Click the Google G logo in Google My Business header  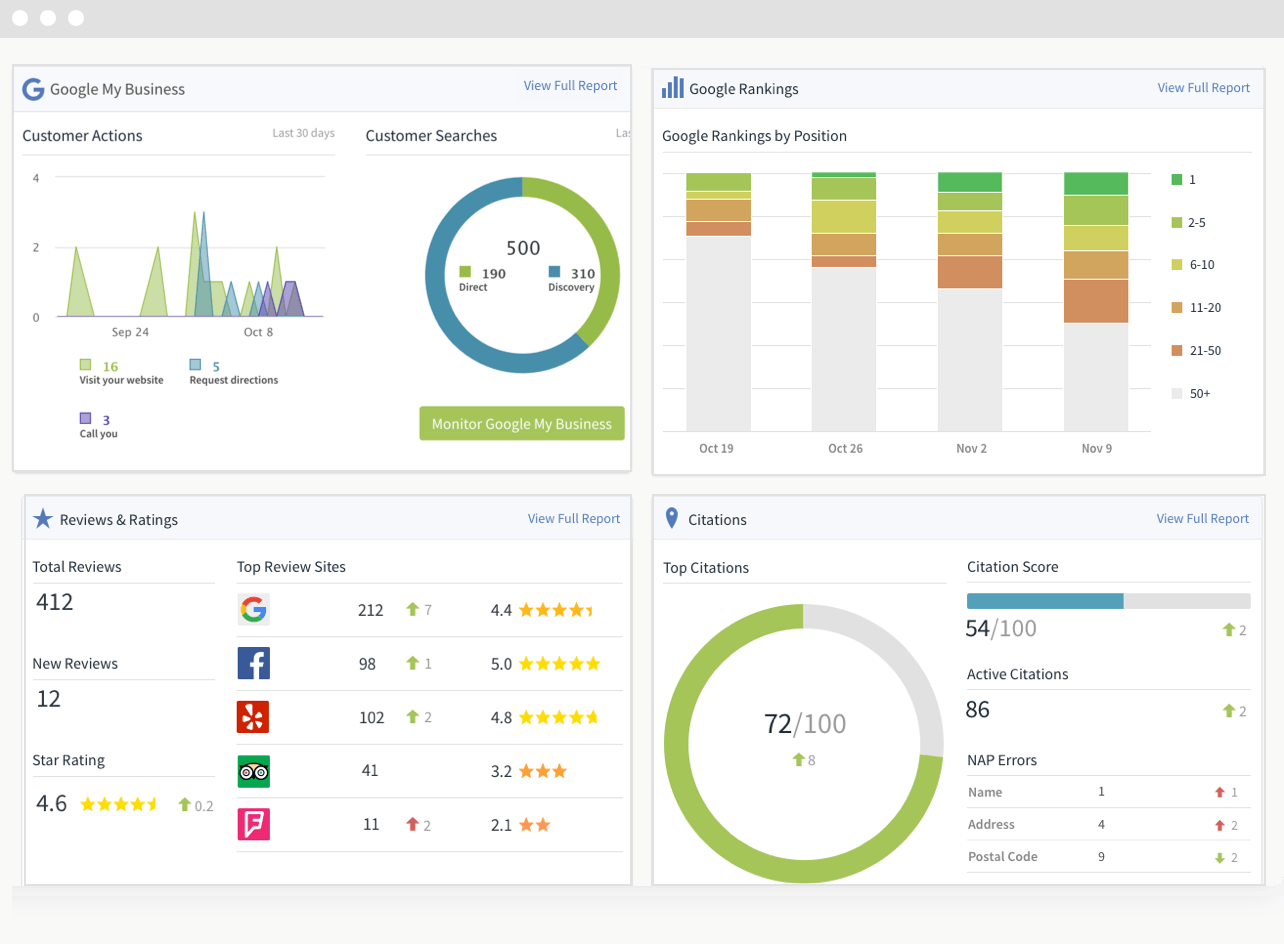(x=33, y=89)
